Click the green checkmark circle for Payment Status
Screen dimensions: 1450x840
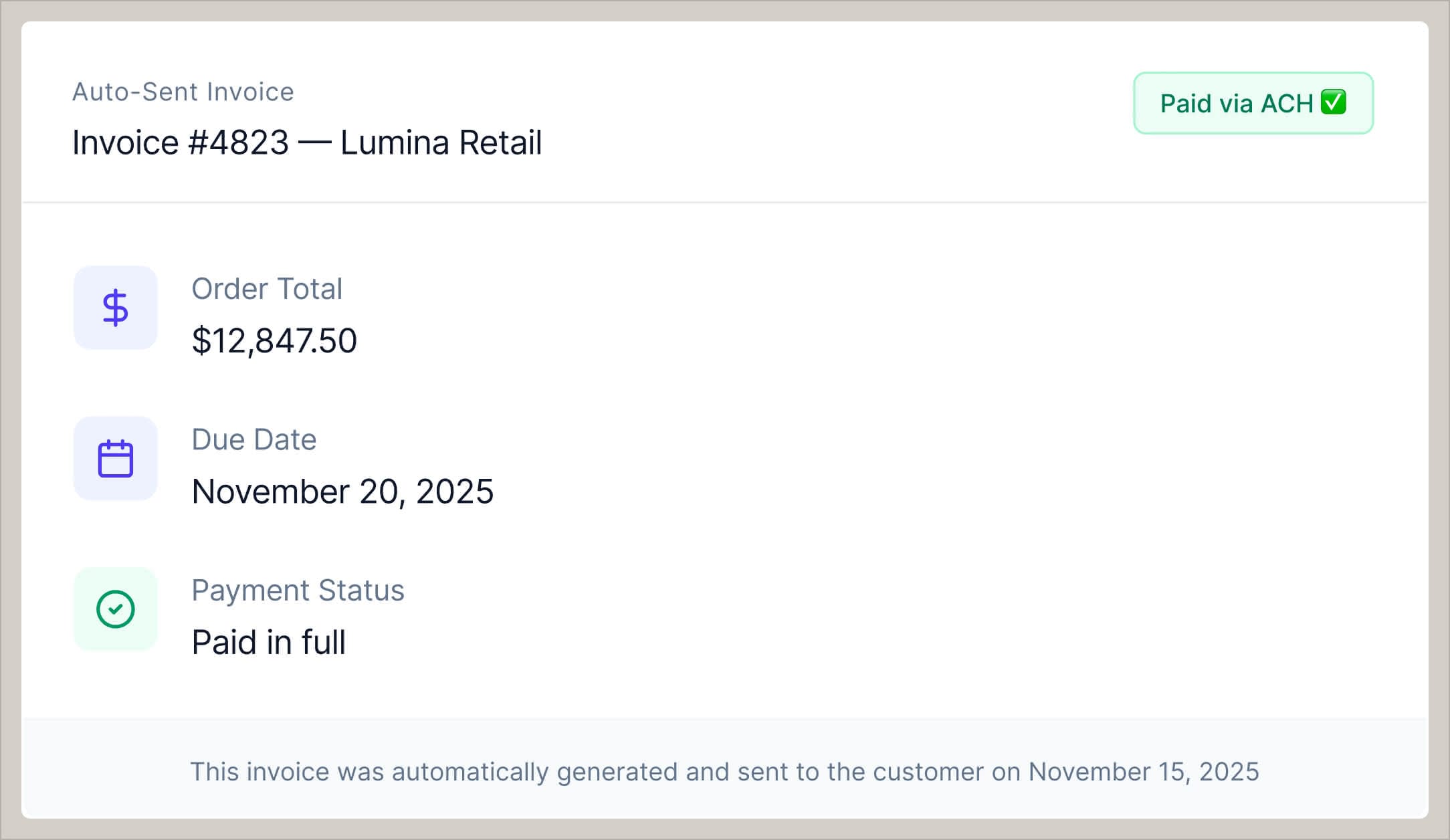pyautogui.click(x=115, y=609)
